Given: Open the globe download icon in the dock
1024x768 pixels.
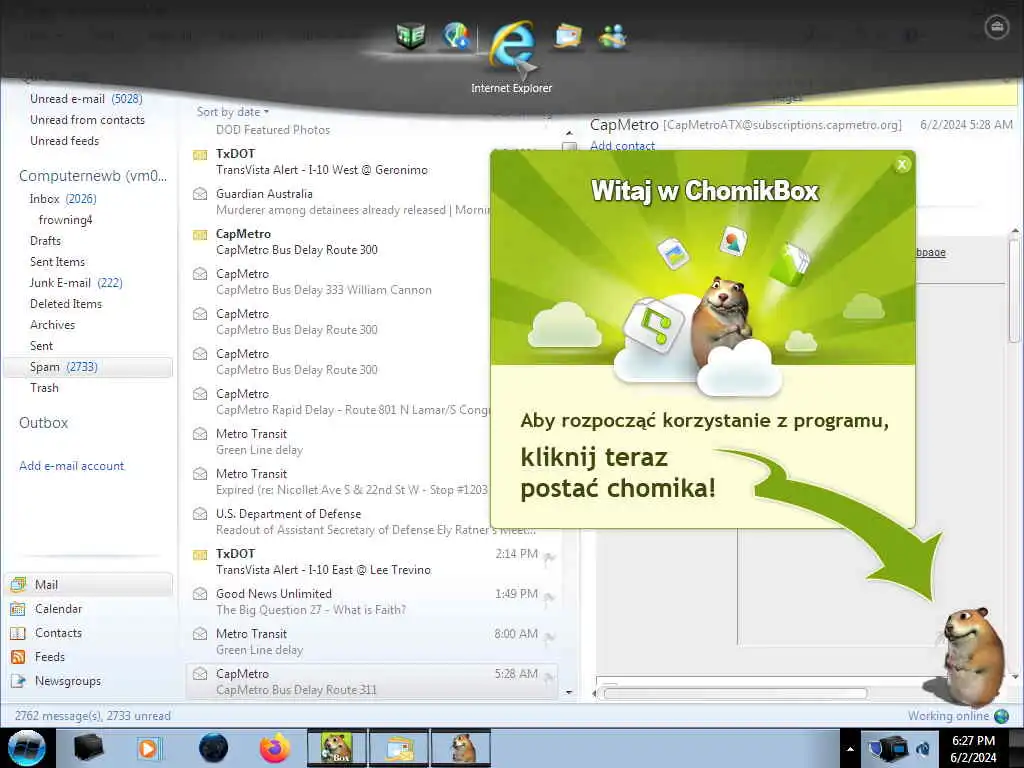Looking at the screenshot, I should tap(456, 35).
